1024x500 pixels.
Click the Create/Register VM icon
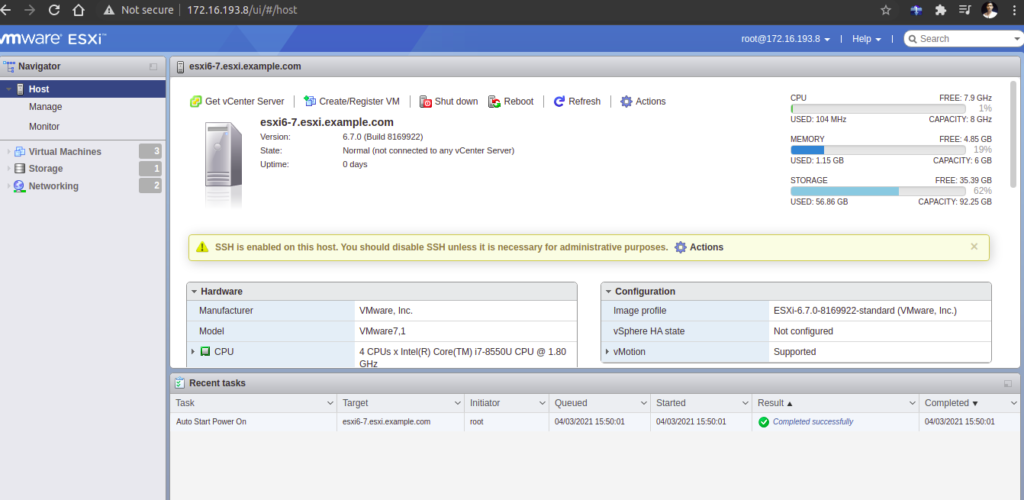[310, 101]
